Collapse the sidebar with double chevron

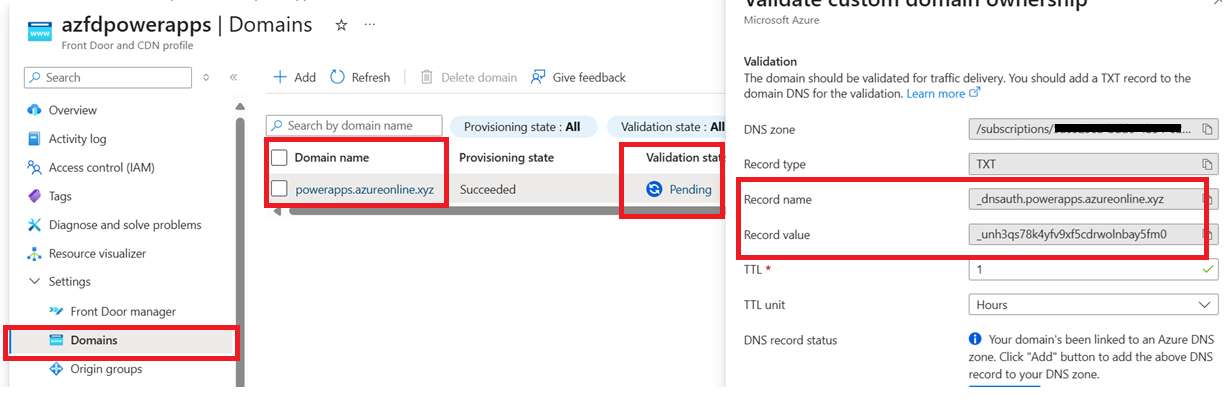233,77
